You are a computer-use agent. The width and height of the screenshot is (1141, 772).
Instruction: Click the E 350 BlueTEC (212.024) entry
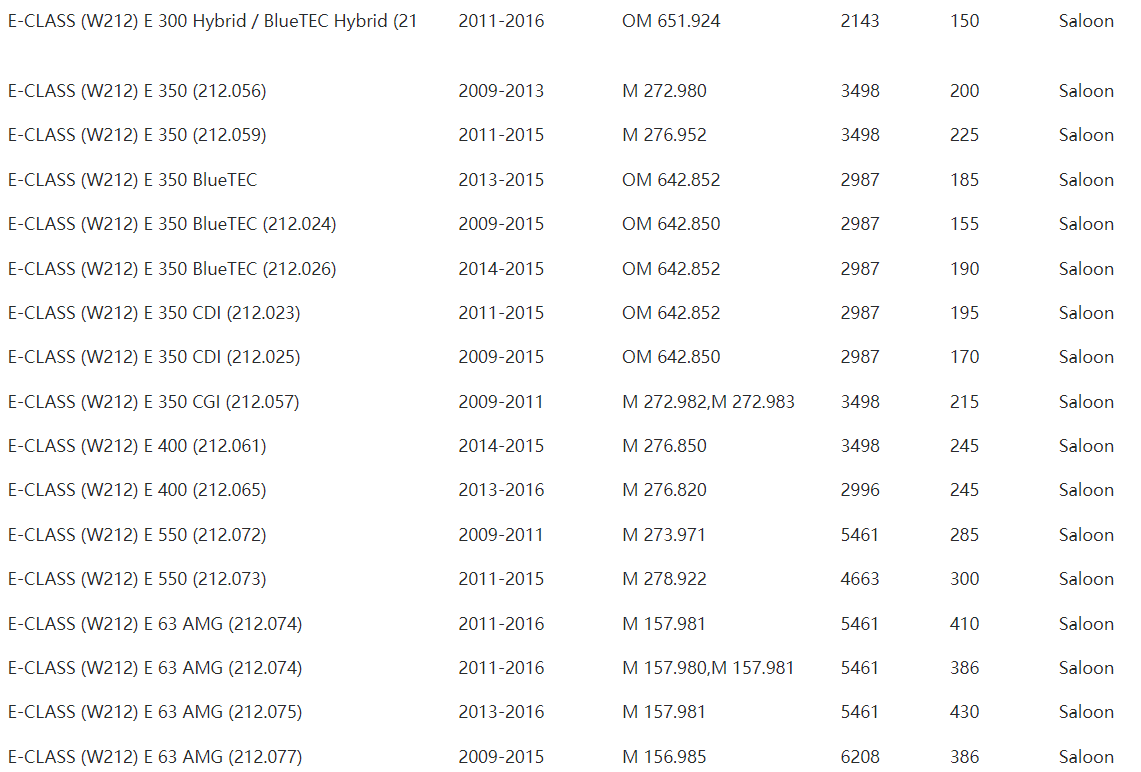[x=172, y=224]
